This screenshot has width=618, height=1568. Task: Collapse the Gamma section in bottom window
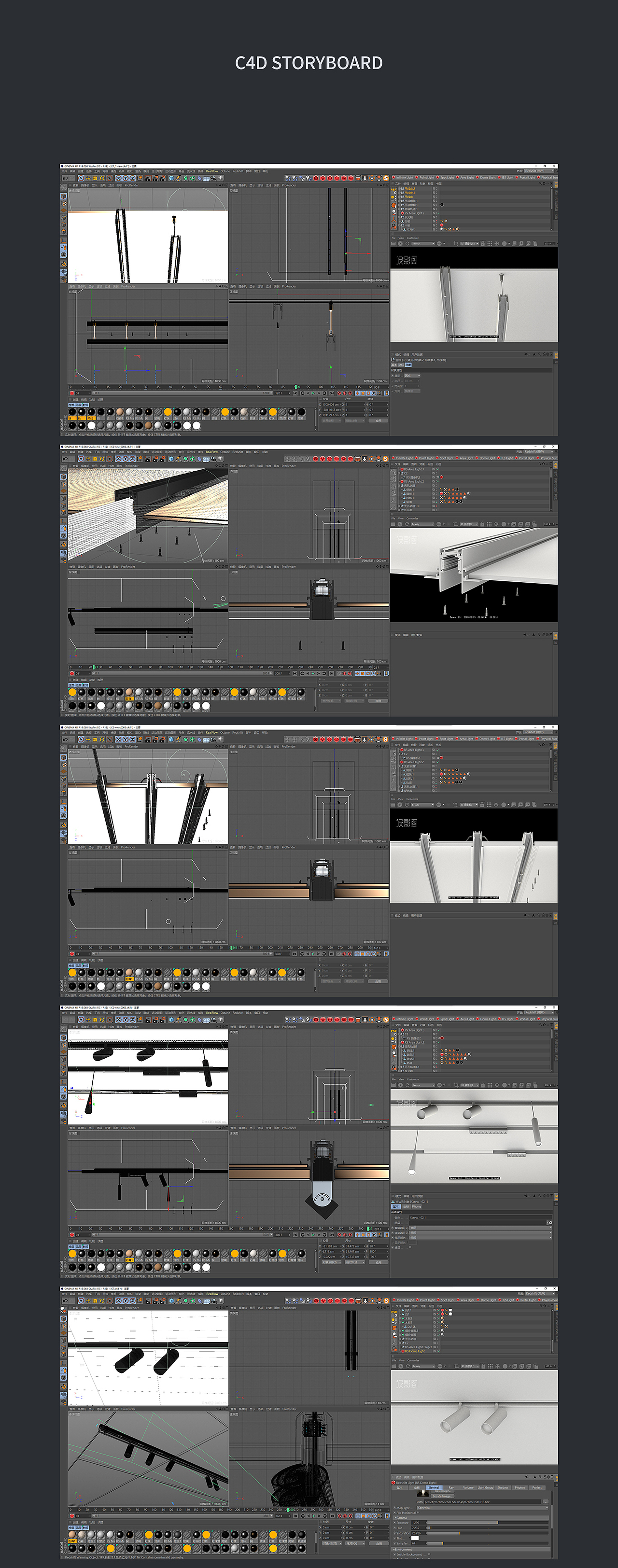point(471,1518)
